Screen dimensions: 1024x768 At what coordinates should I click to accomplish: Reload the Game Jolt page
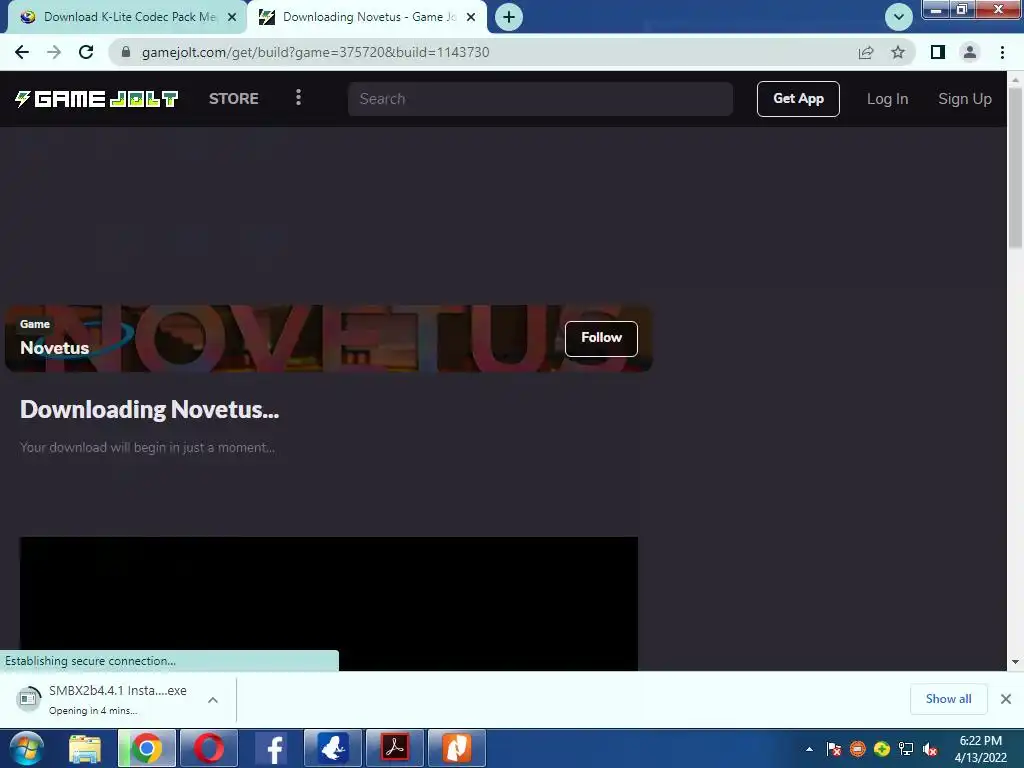click(x=86, y=52)
